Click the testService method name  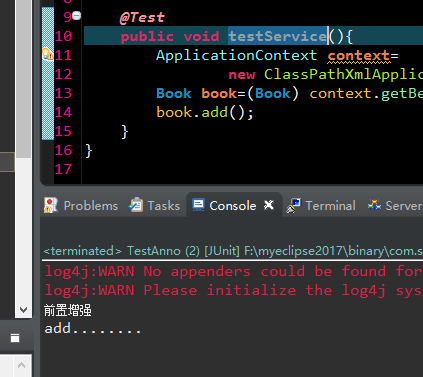click(x=278, y=36)
